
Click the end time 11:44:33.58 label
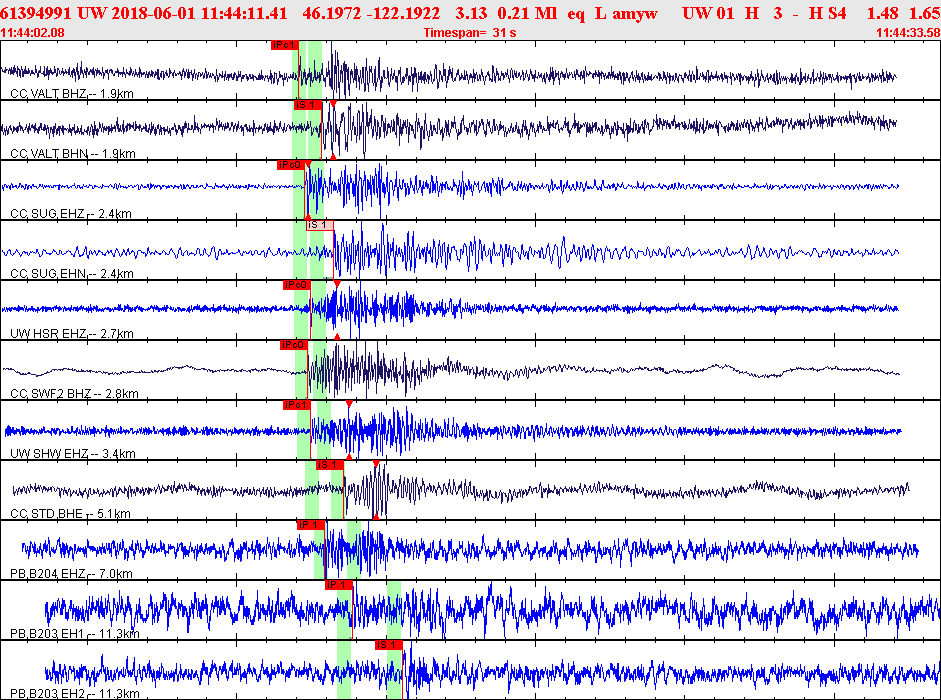[x=908, y=33]
